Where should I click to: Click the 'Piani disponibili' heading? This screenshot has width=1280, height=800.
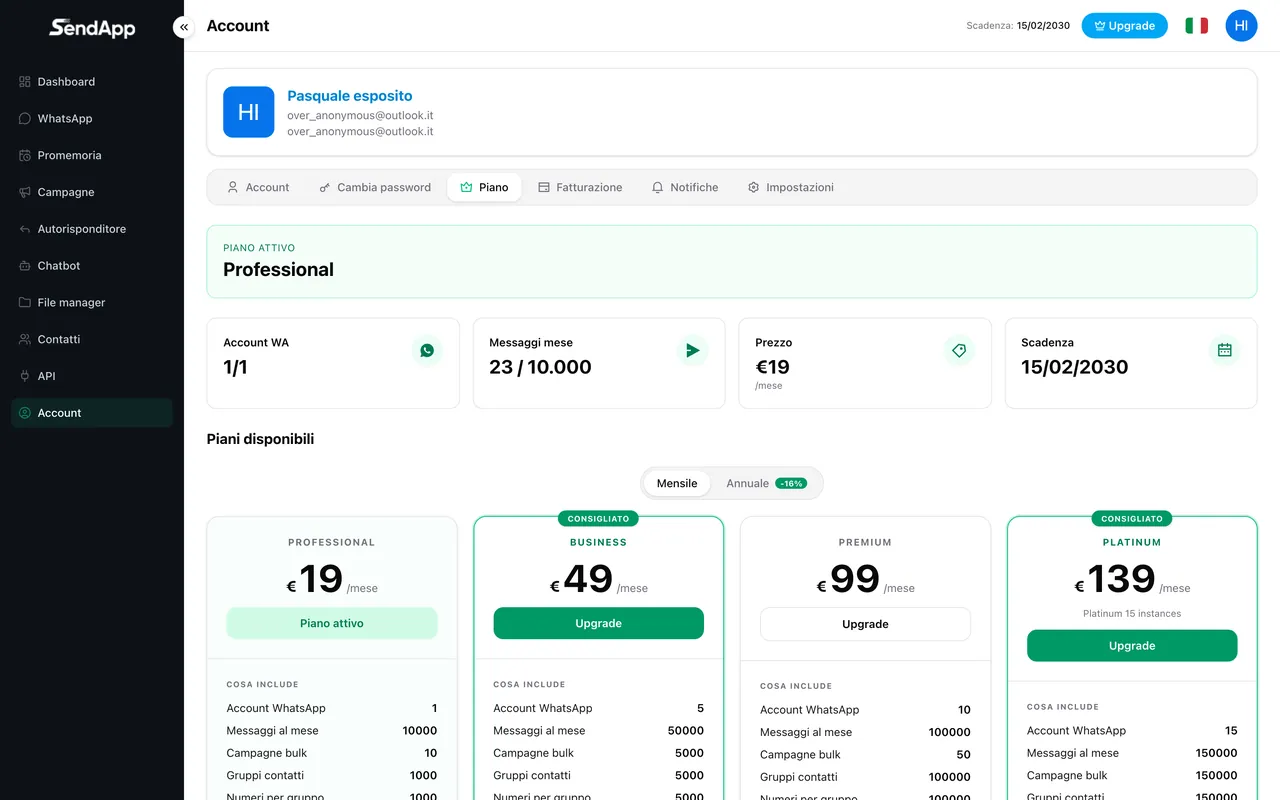260,439
